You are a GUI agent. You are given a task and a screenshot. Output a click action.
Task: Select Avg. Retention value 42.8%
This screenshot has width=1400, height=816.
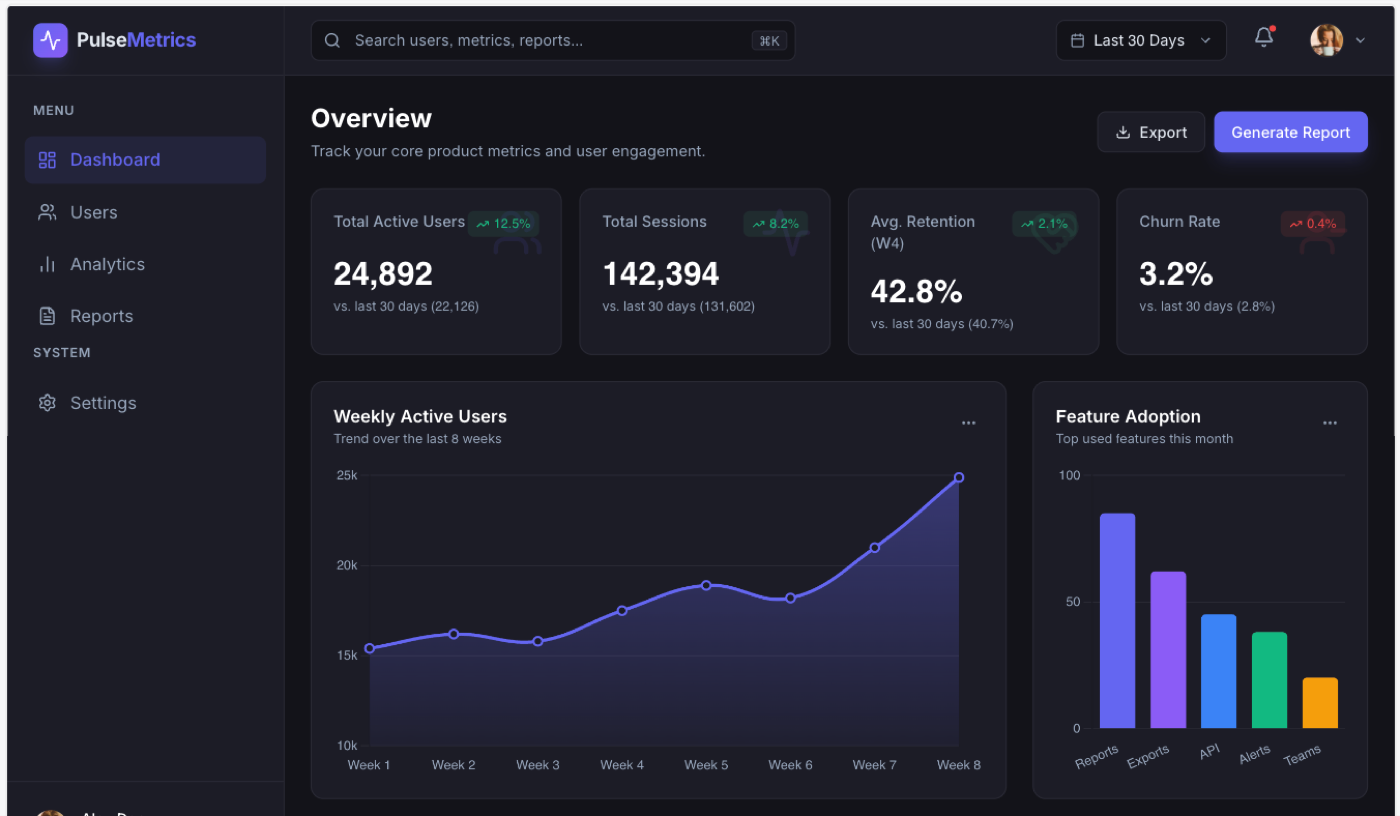tap(916, 292)
